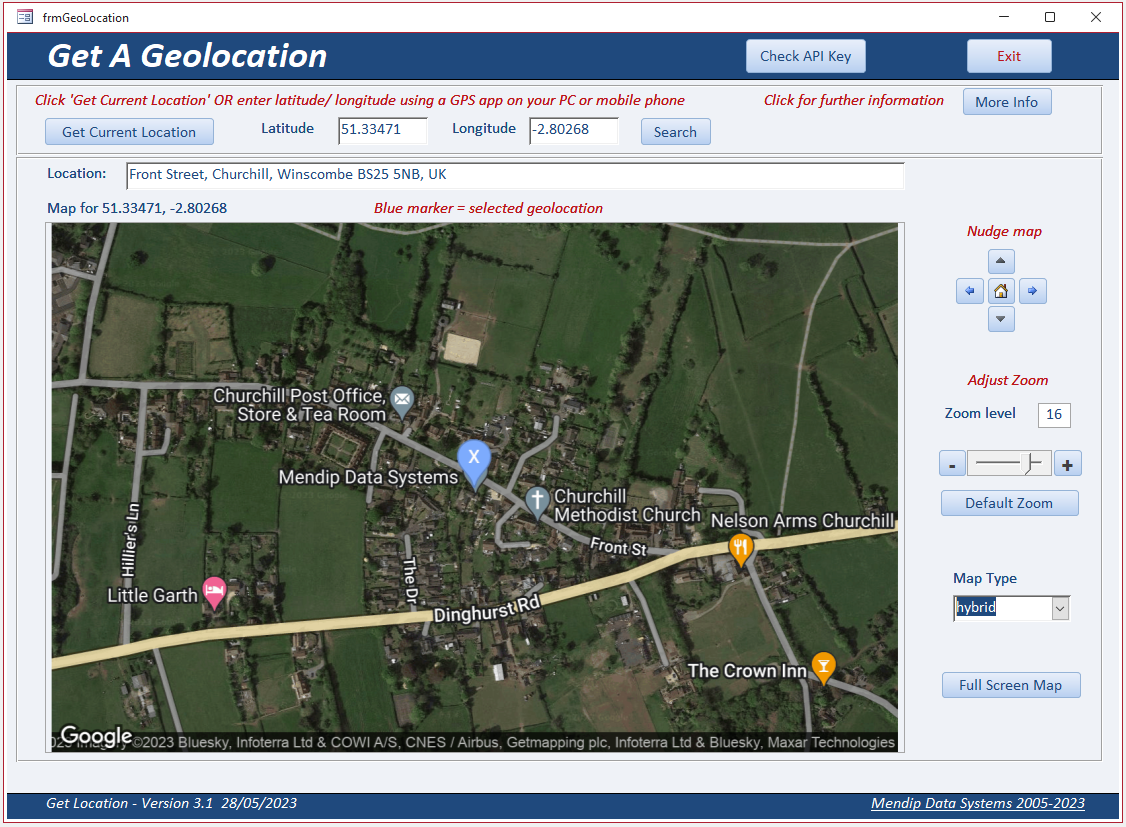
Task: Decrease zoom with the minus button
Action: click(952, 464)
